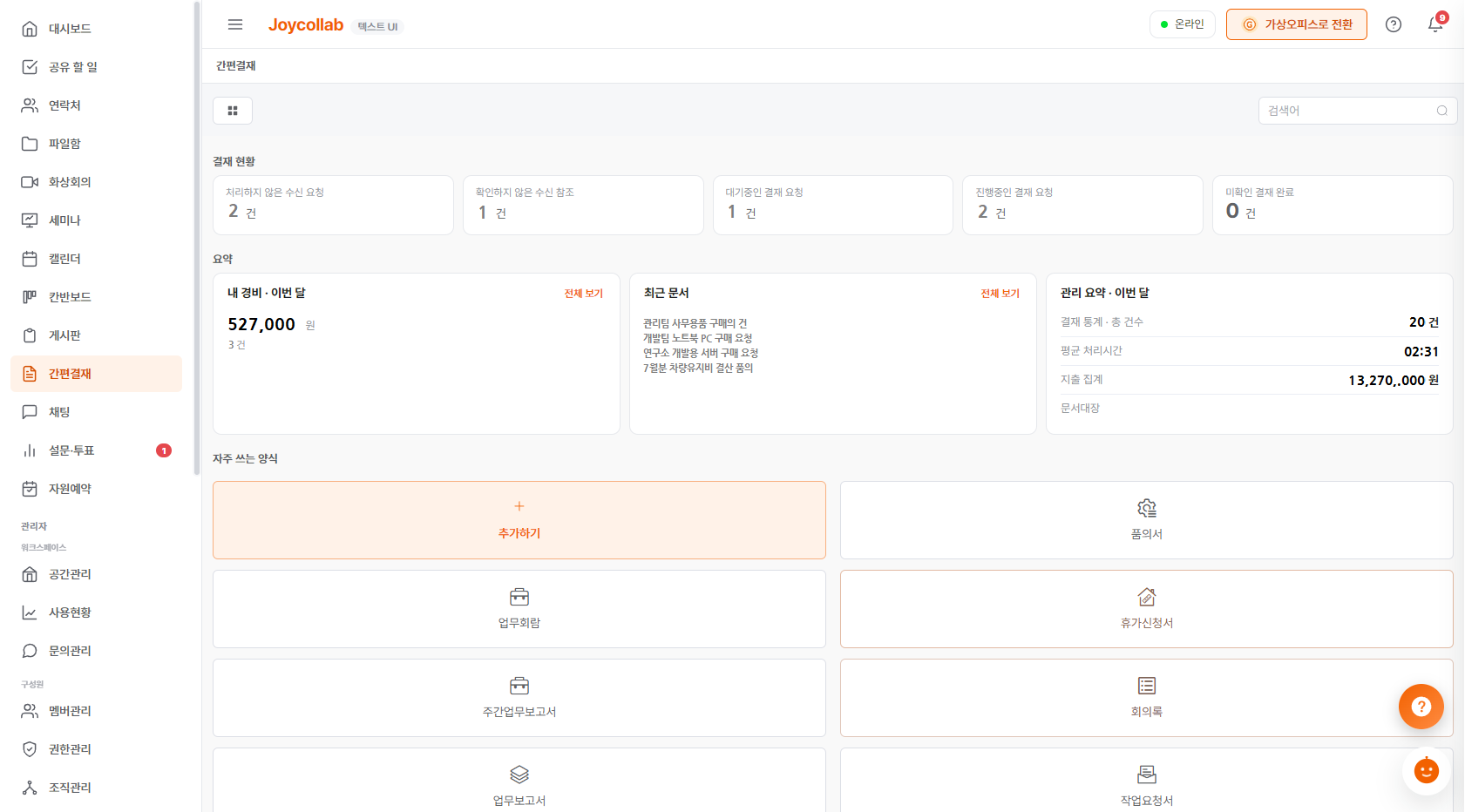The height and width of the screenshot is (812, 1465).
Task: Click the 추가하기 form button
Action: coord(519,520)
